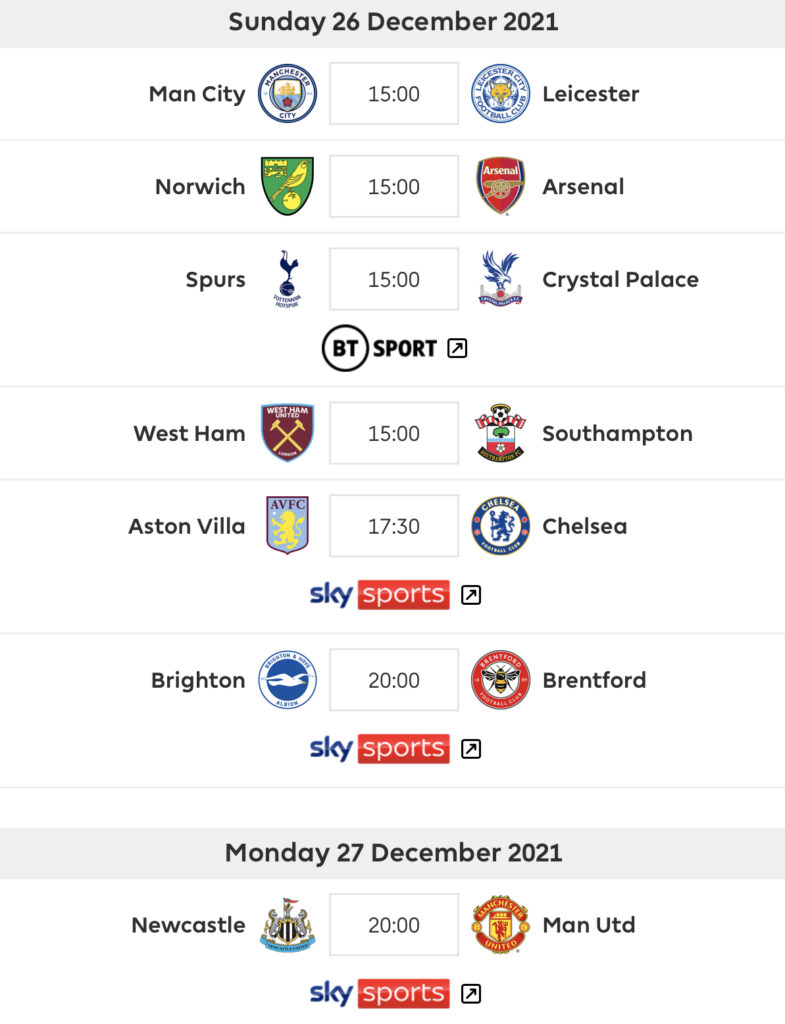The width and height of the screenshot is (785, 1024).
Task: Click the Man City vs Leicester 15:00 box
Action: 394,93
